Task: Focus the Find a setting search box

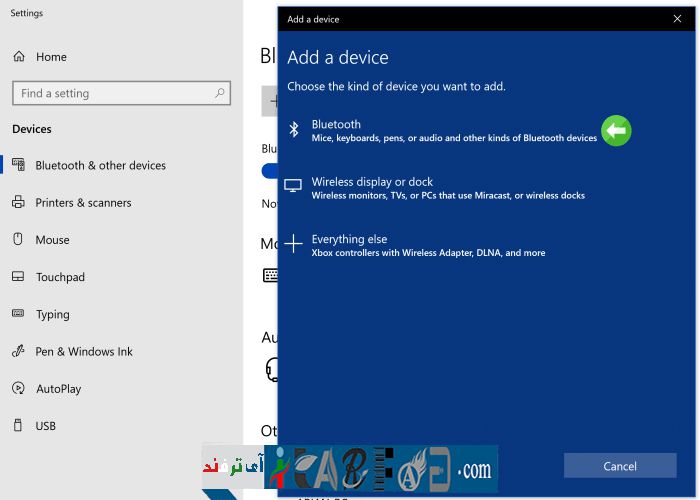Action: tap(110, 93)
